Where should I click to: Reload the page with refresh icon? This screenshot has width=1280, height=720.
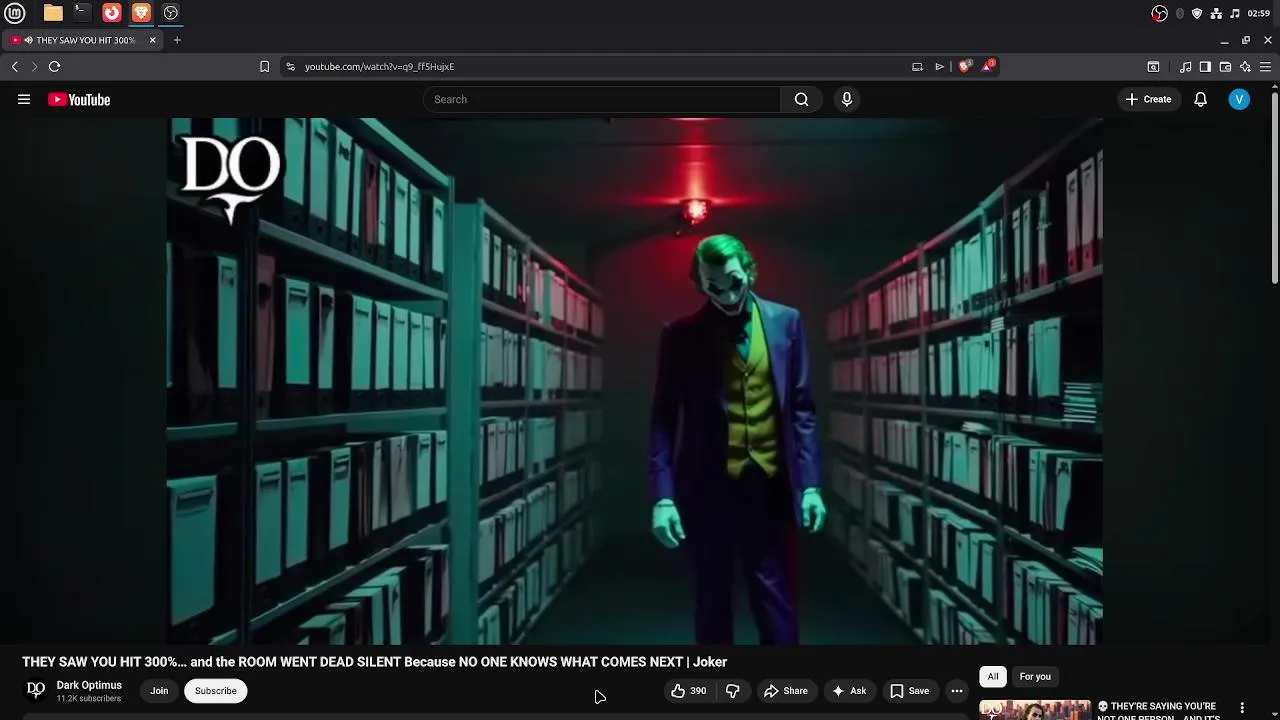[54, 66]
